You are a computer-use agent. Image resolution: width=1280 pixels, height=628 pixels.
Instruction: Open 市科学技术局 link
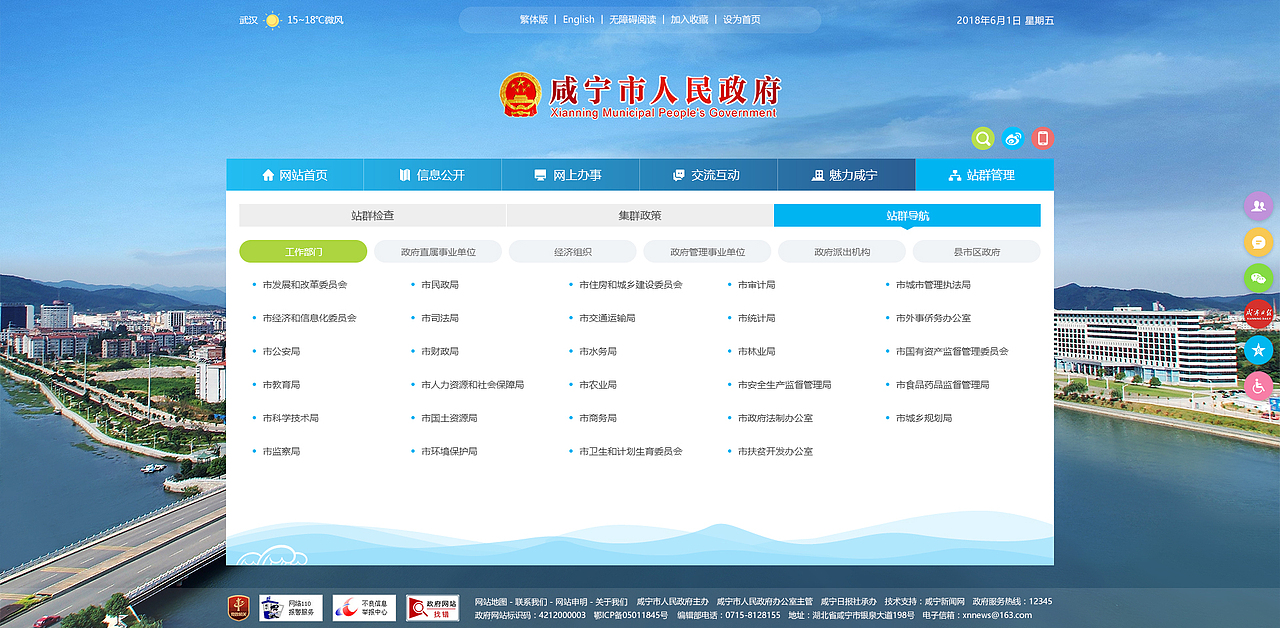tap(290, 418)
